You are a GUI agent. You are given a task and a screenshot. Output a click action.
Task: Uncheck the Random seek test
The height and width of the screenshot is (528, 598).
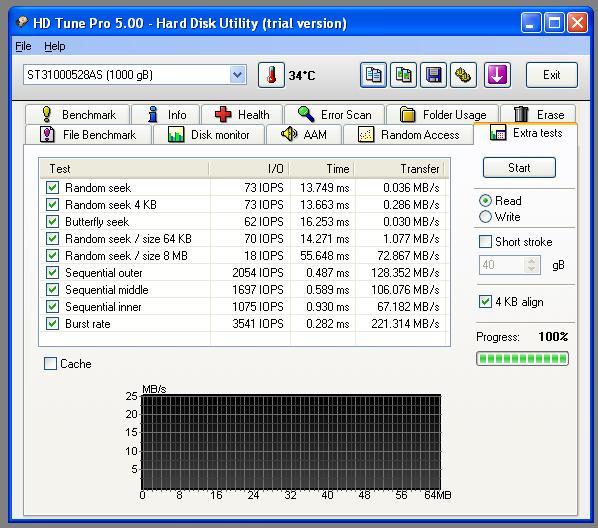[52, 187]
